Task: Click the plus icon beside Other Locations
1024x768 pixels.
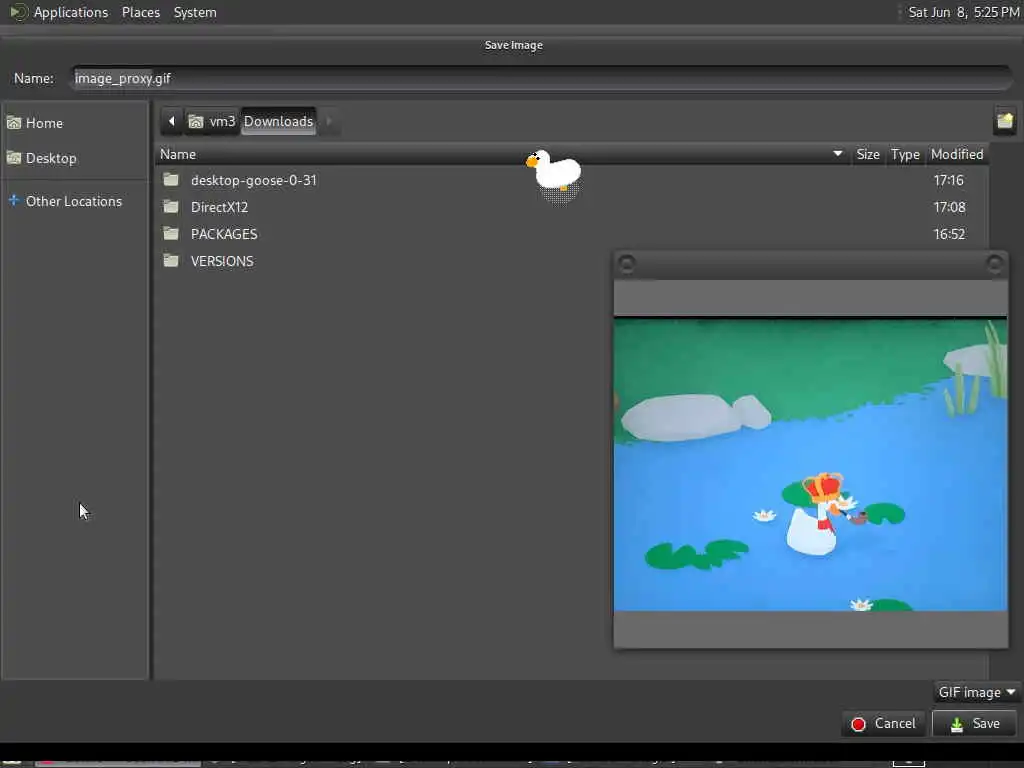Action: 14,200
